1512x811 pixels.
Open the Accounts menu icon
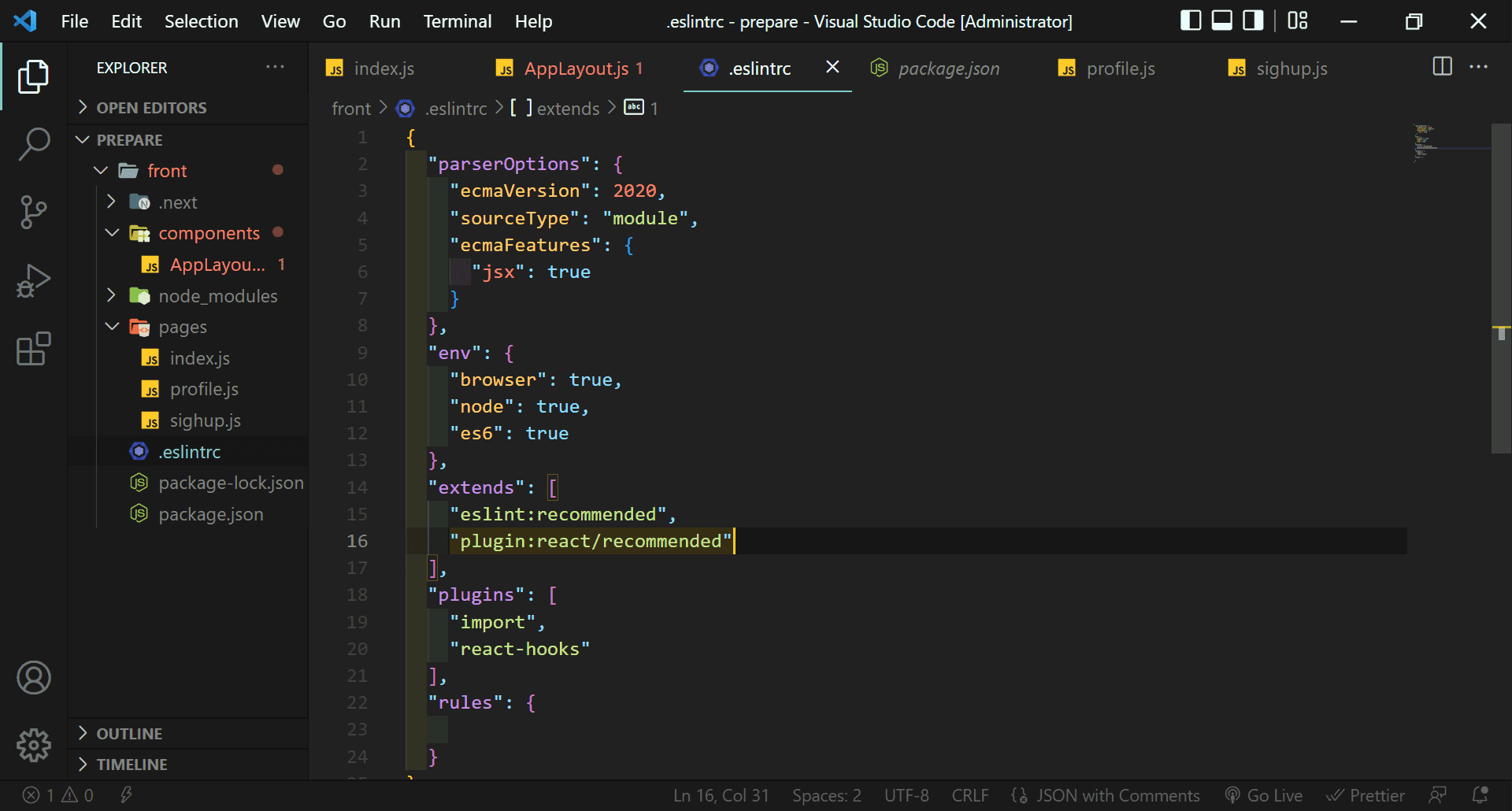34,678
